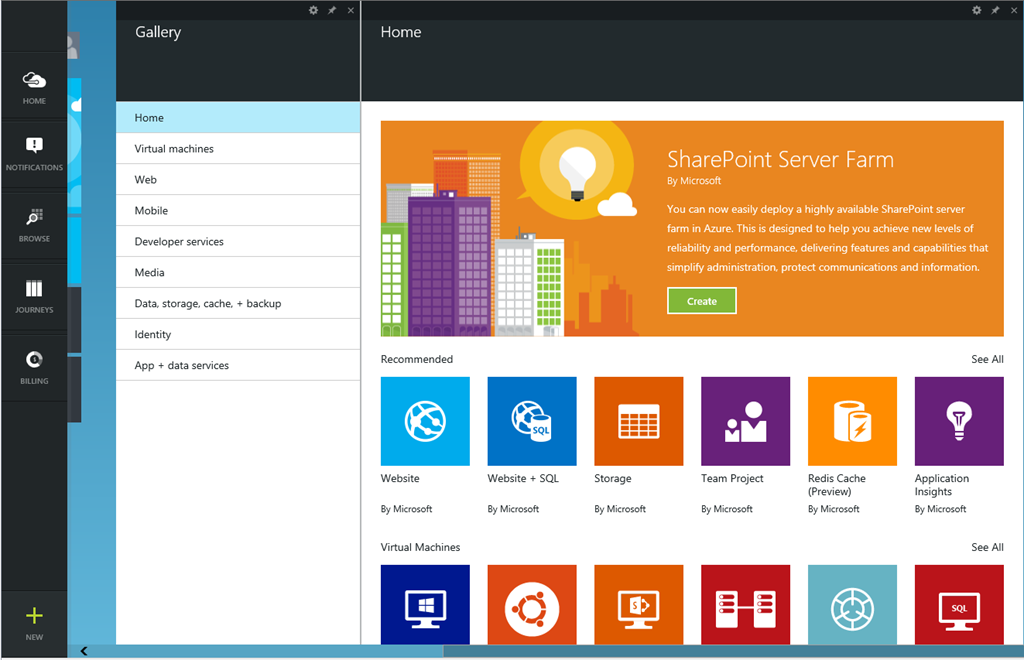Viewport: 1024px width, 660px height.
Task: Click the Team Project label
Action: pyautogui.click(x=732, y=479)
